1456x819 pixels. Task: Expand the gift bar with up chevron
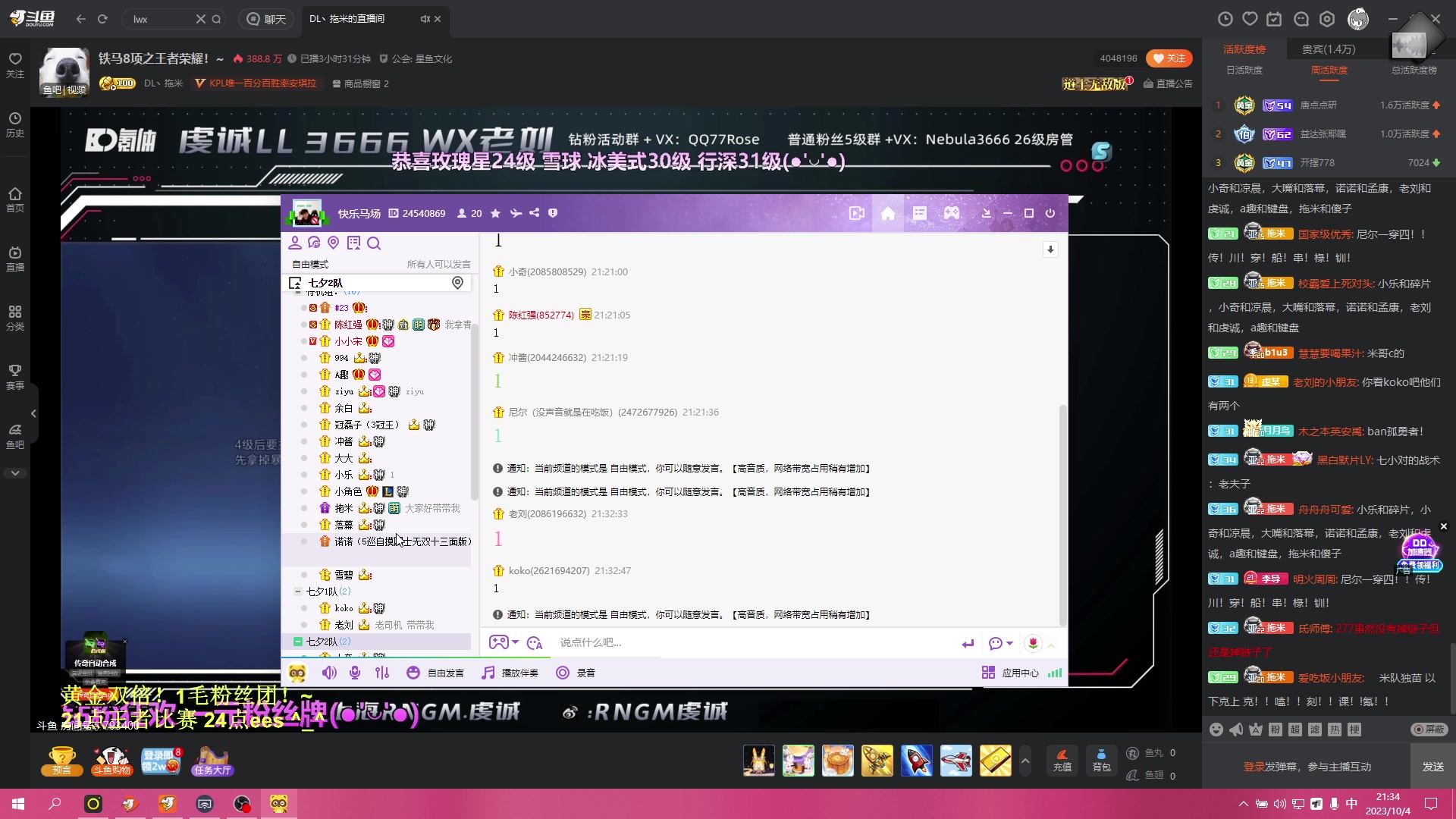point(1025,761)
